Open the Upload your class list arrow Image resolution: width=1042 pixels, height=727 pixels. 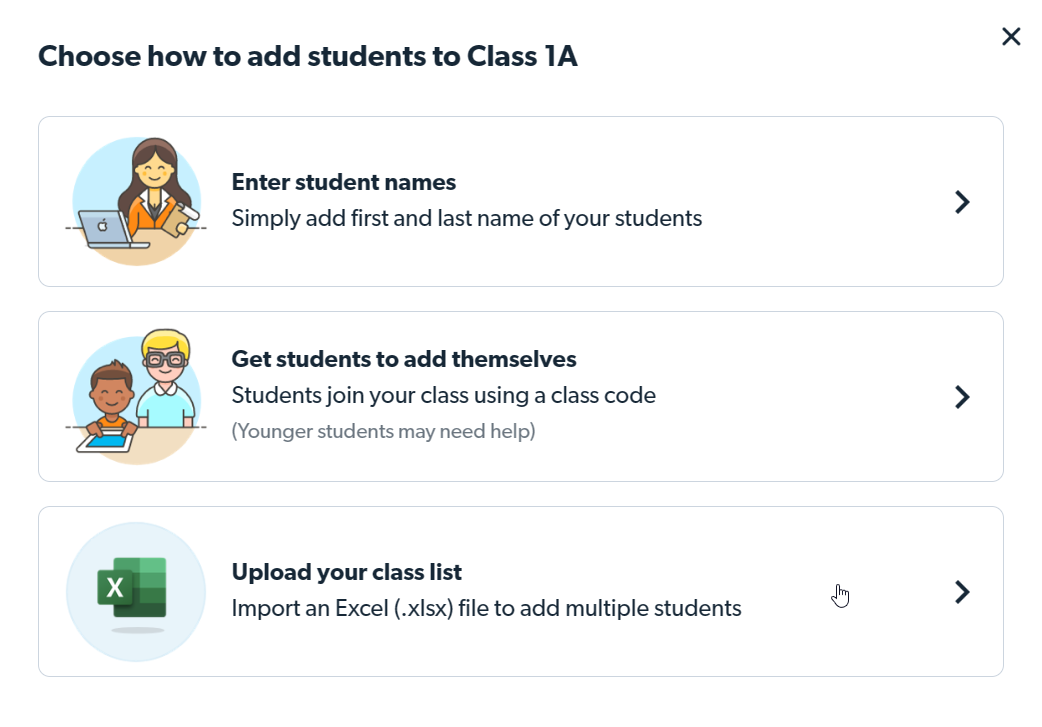(x=962, y=592)
